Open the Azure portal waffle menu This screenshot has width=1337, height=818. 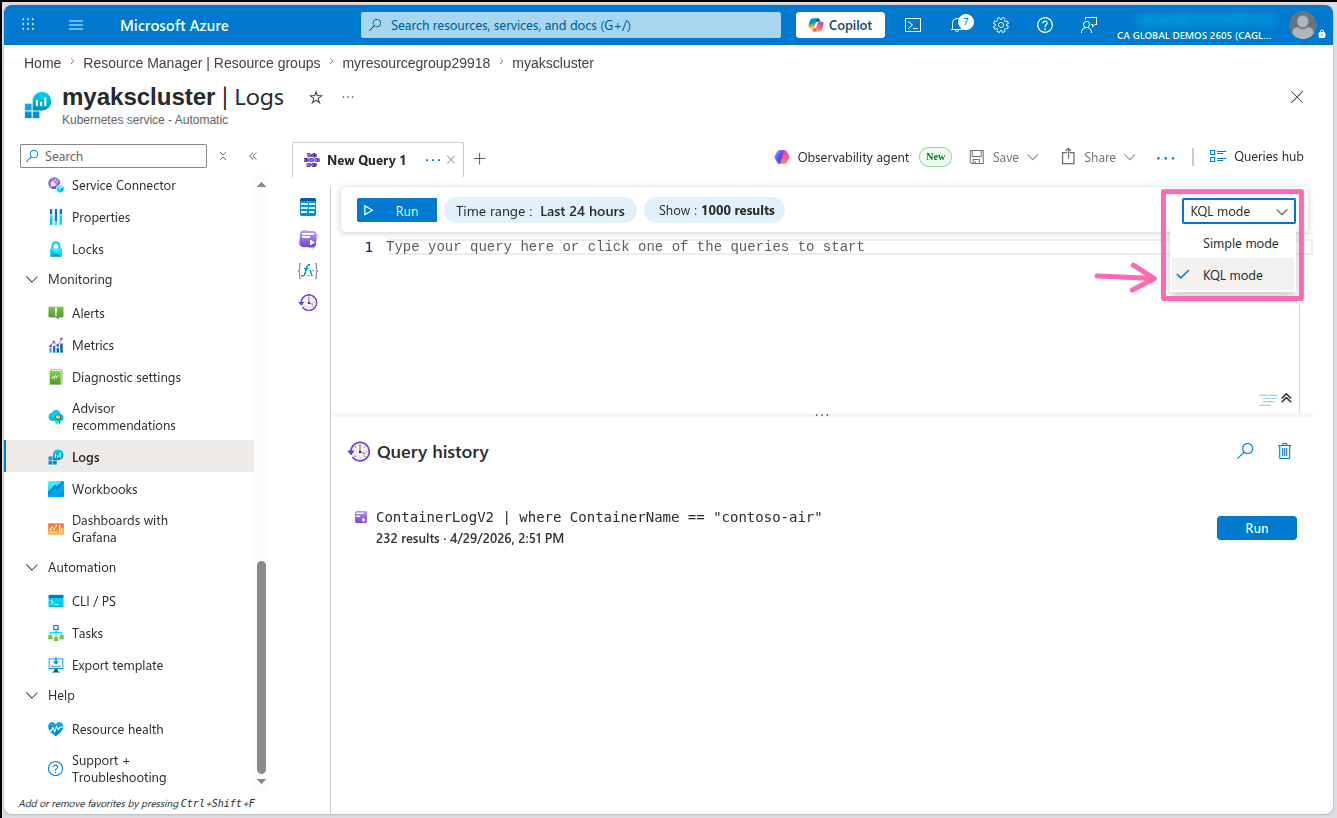28,25
